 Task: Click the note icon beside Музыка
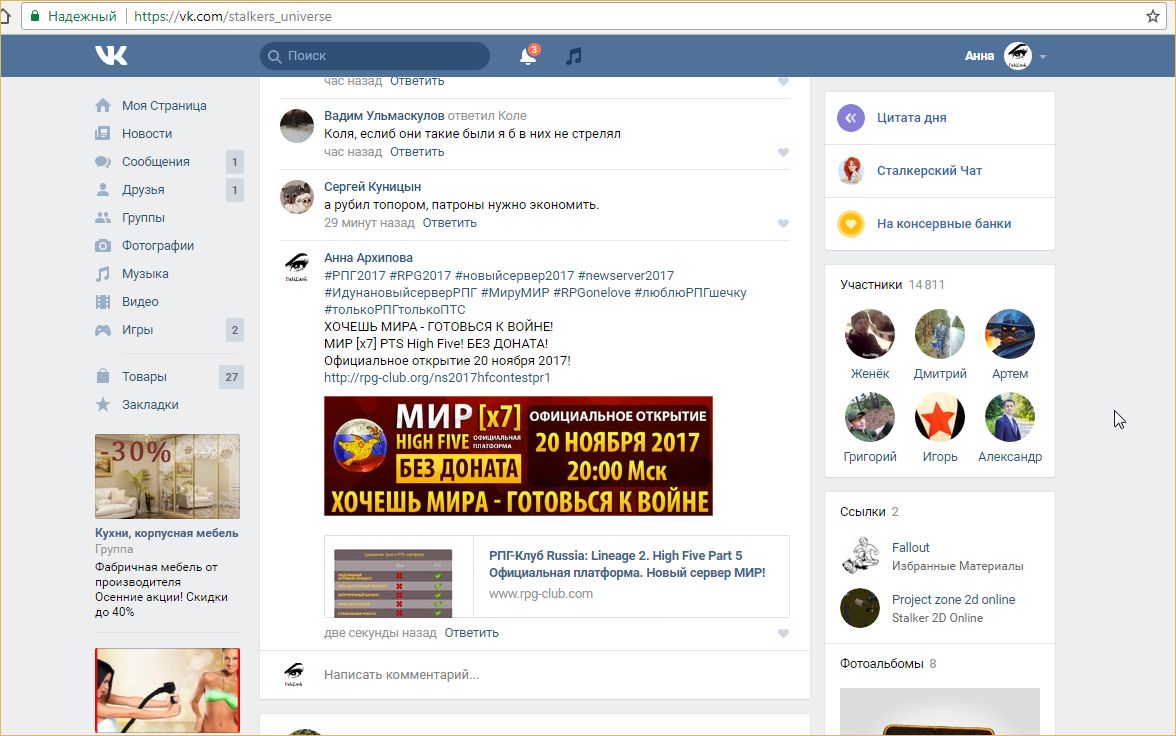point(104,274)
